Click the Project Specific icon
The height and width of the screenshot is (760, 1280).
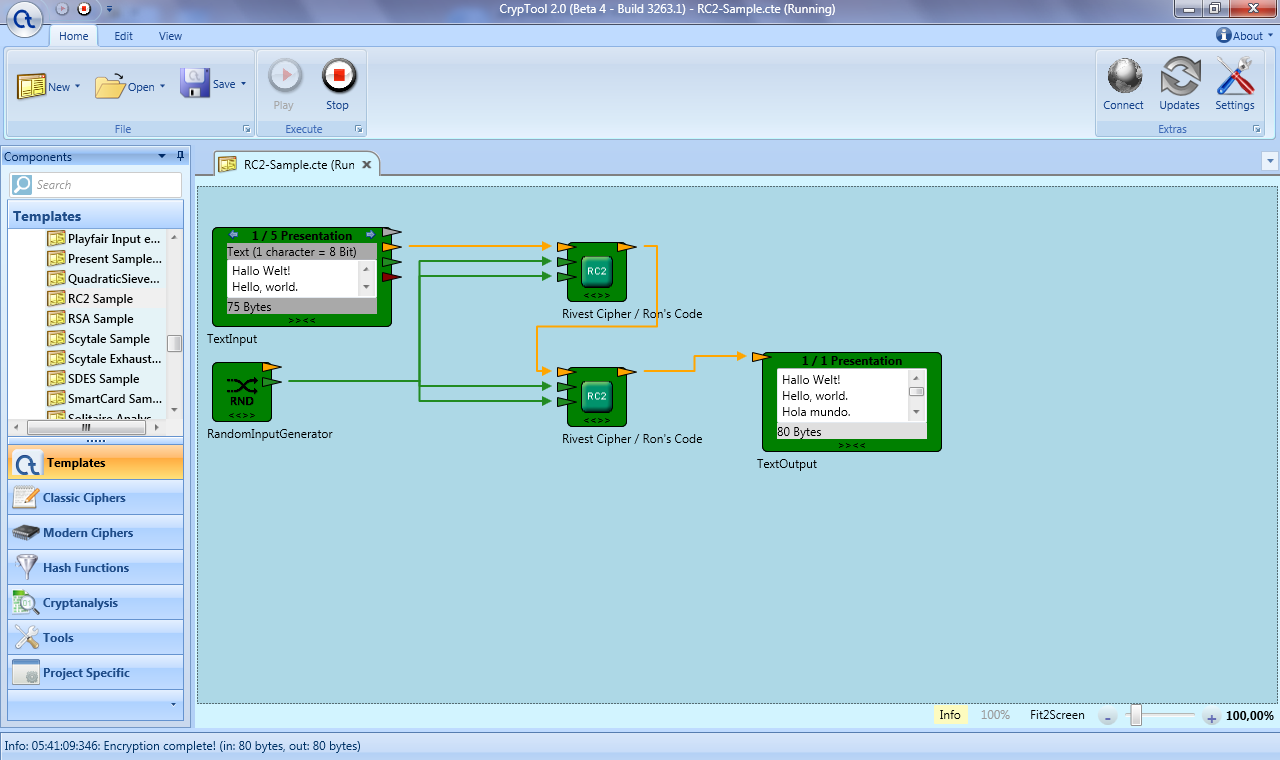coord(26,673)
